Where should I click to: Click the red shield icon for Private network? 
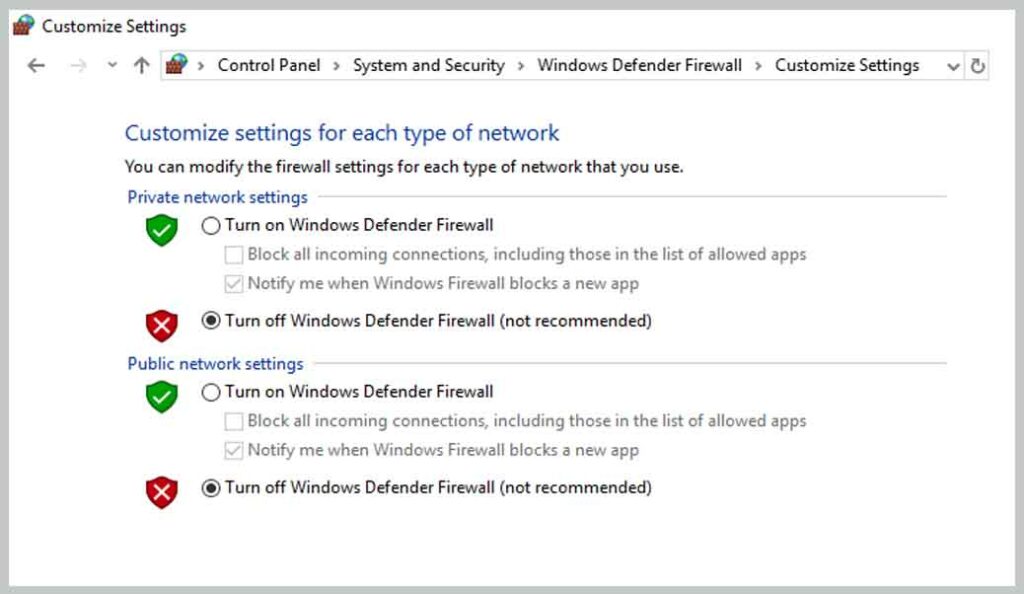(160, 324)
